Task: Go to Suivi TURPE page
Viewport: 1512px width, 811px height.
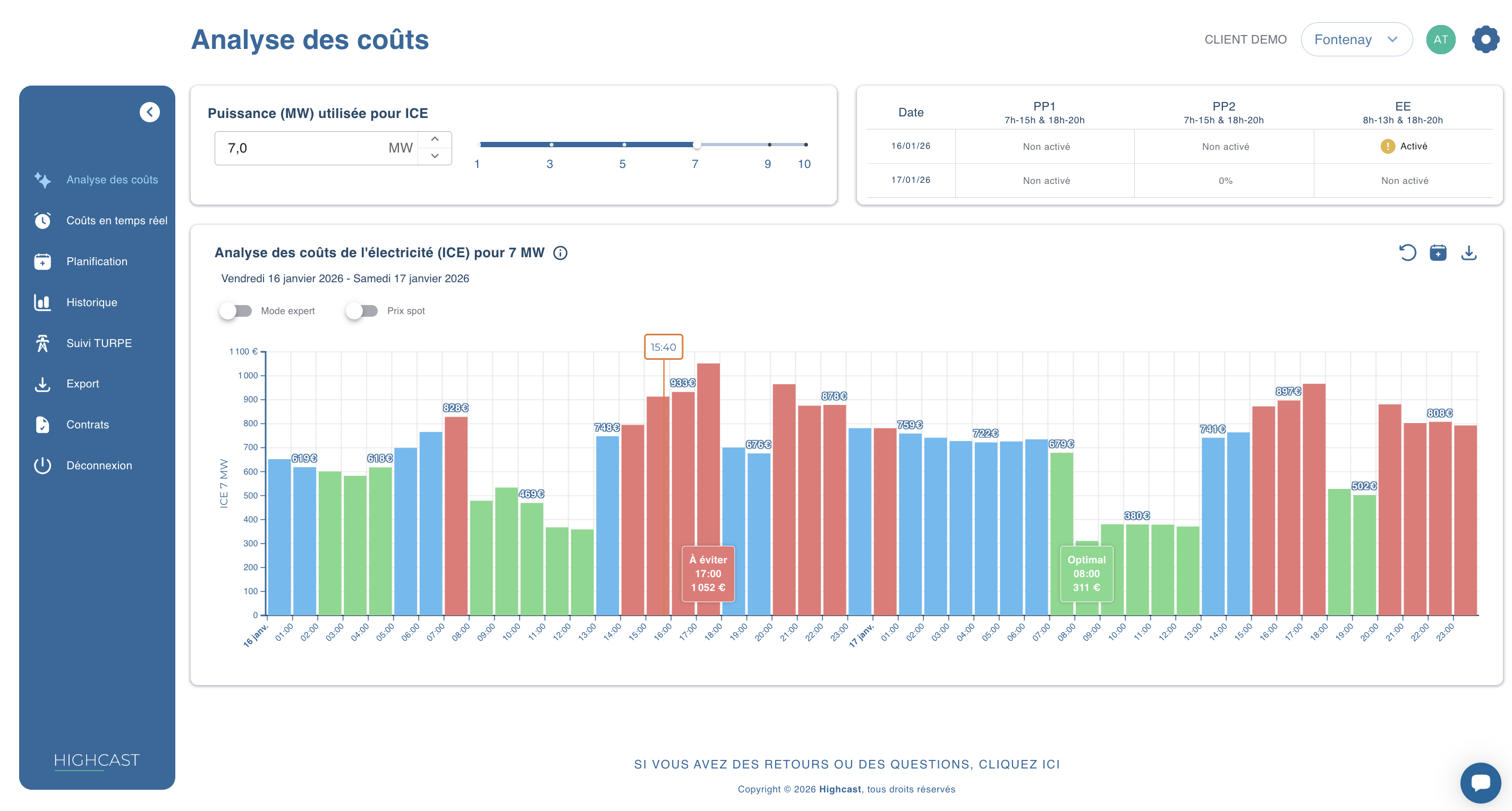Action: coord(99,343)
